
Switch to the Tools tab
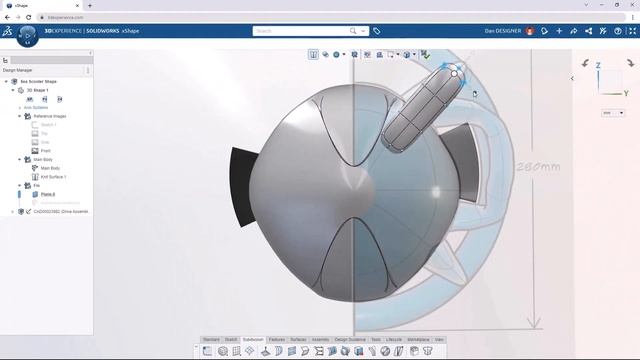pyautogui.click(x=376, y=340)
